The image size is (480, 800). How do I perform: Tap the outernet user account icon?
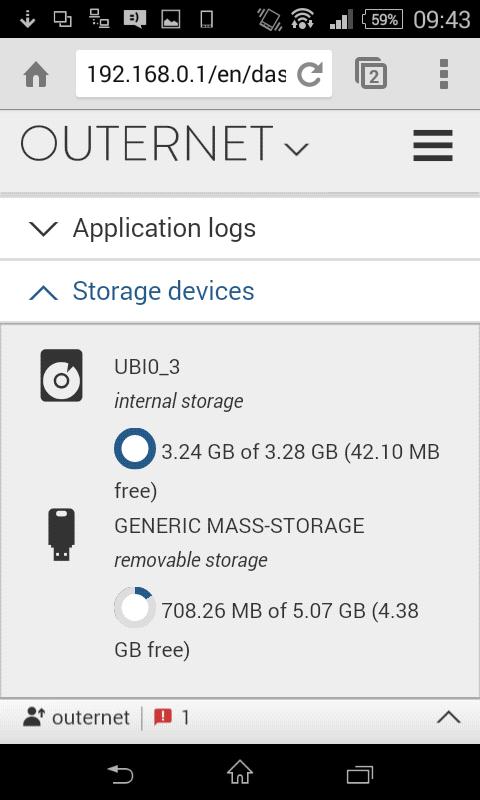(x=34, y=717)
